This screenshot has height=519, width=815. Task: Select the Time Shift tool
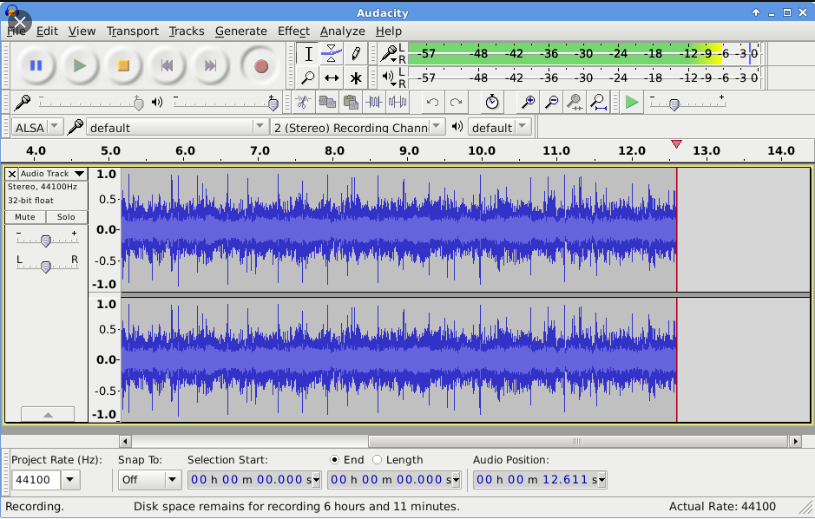(331, 78)
